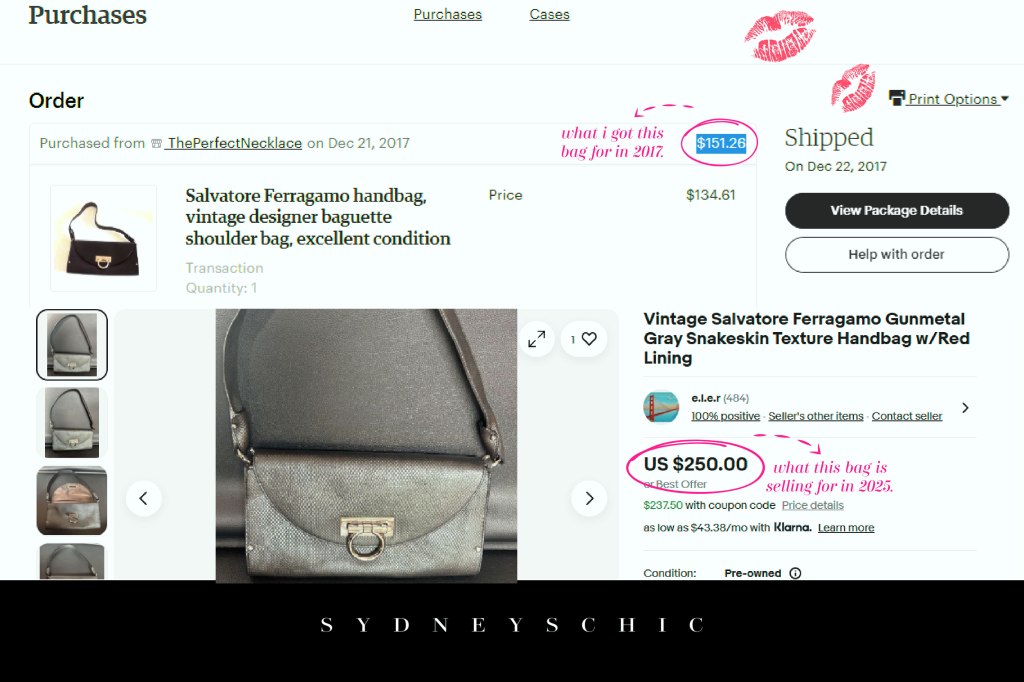Image resolution: width=1024 pixels, height=682 pixels.
Task: Click the expand image fullscreen icon
Action: click(x=537, y=339)
